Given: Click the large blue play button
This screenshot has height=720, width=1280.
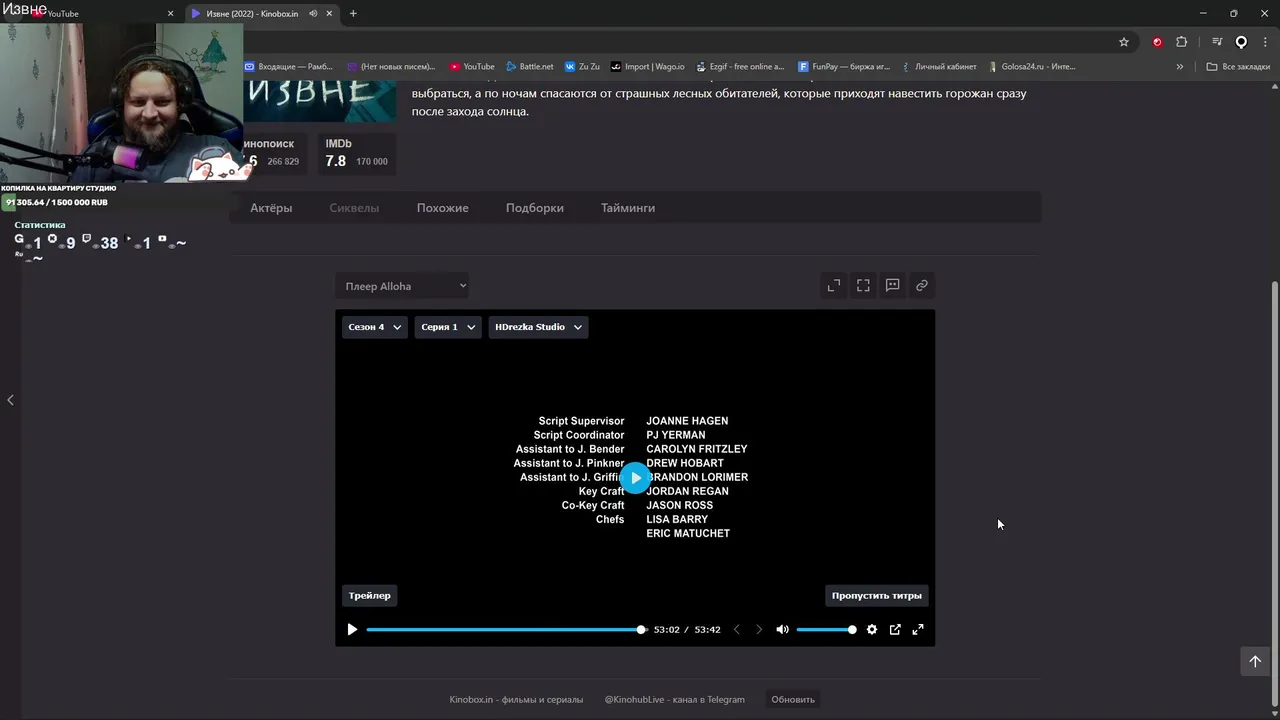Looking at the screenshot, I should 635,478.
